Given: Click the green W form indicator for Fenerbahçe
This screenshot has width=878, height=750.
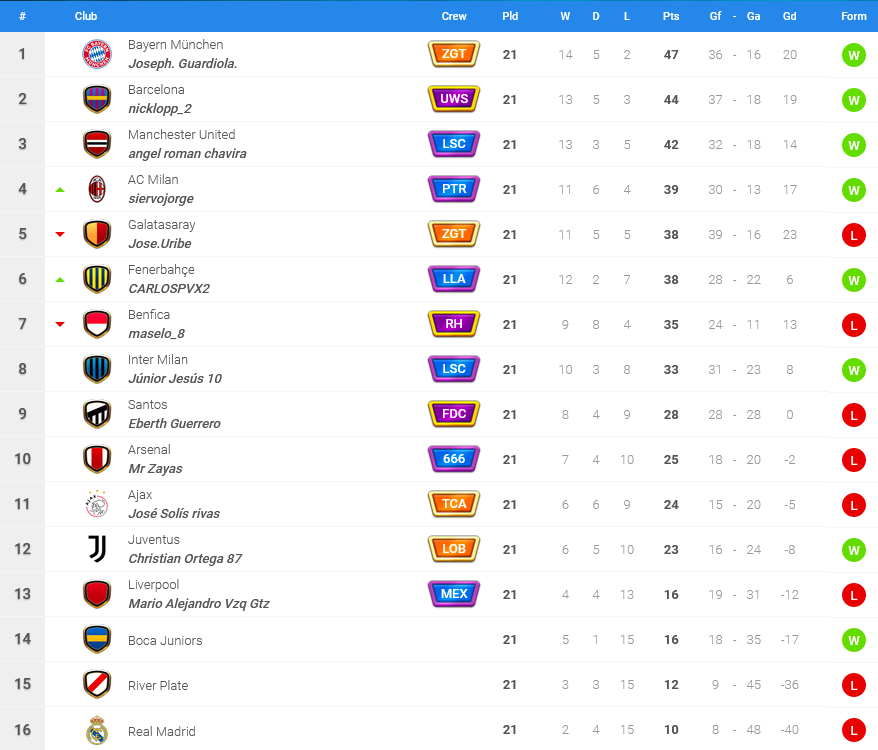Looking at the screenshot, I should tap(853, 279).
